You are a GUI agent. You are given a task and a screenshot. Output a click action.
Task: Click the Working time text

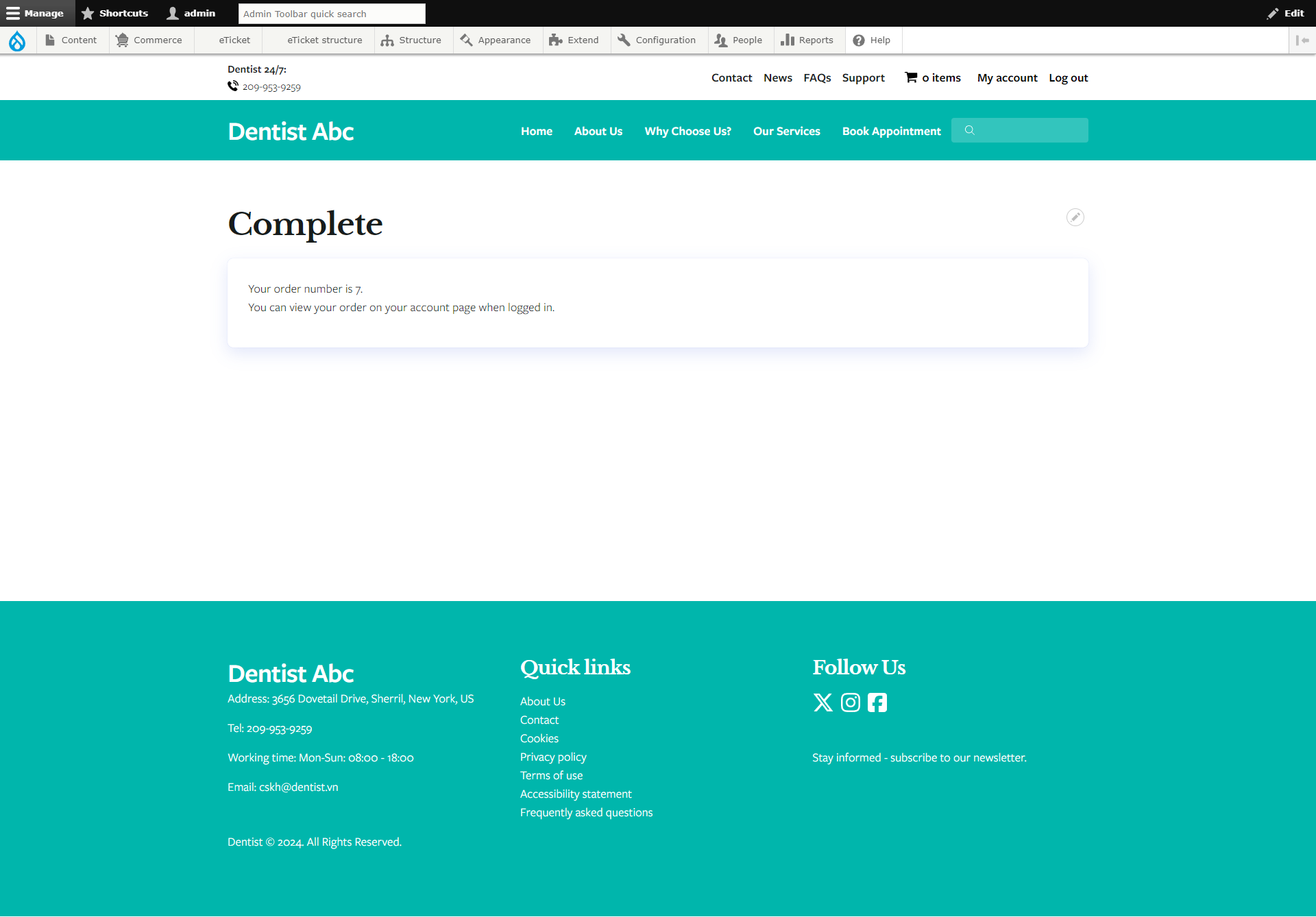[320, 757]
